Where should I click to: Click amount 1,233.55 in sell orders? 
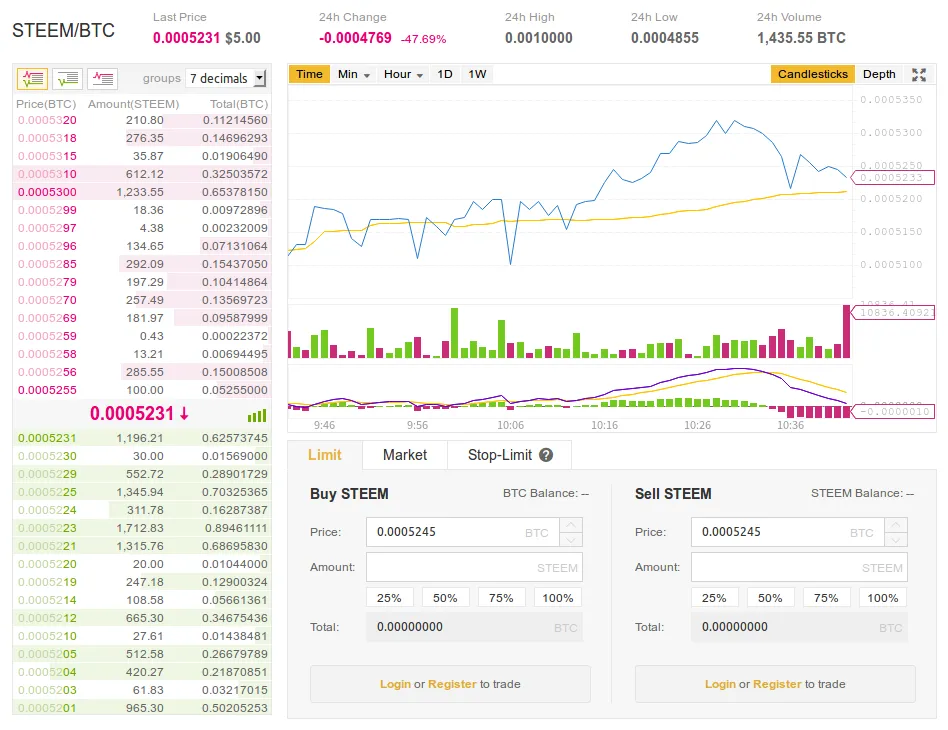pyautogui.click(x=140, y=192)
